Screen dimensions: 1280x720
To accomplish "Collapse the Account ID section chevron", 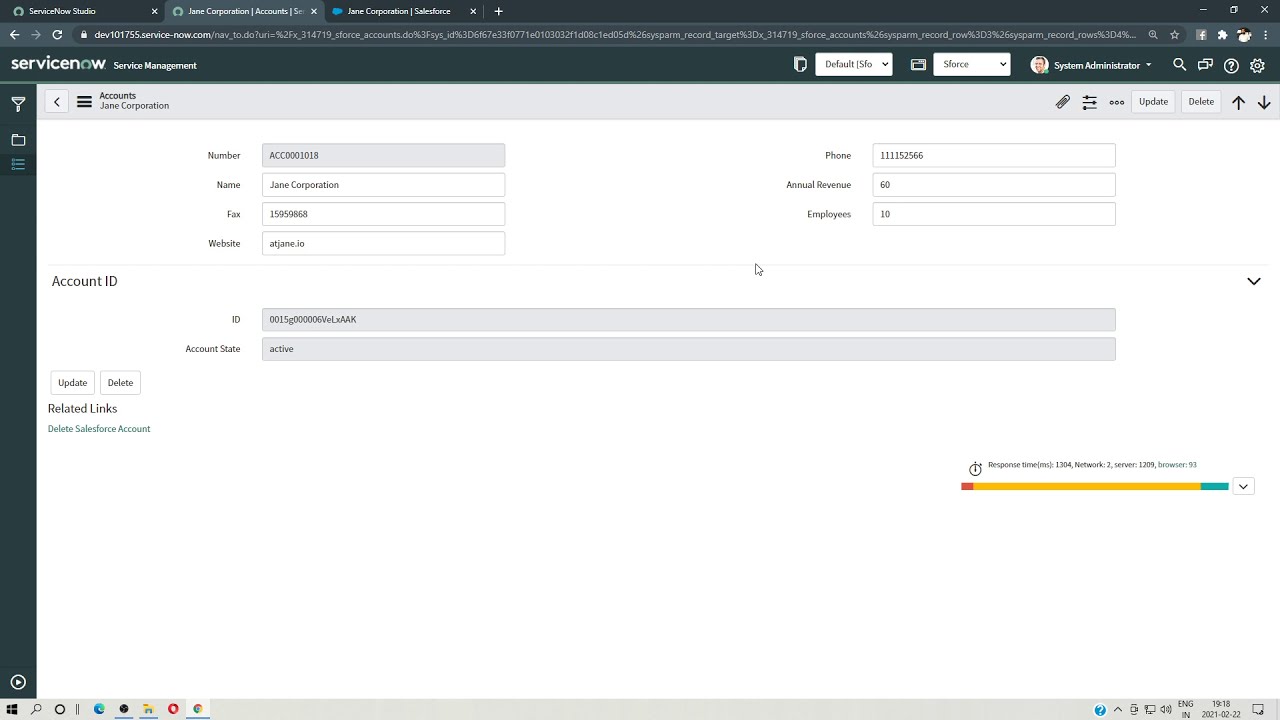I will (1253, 281).
